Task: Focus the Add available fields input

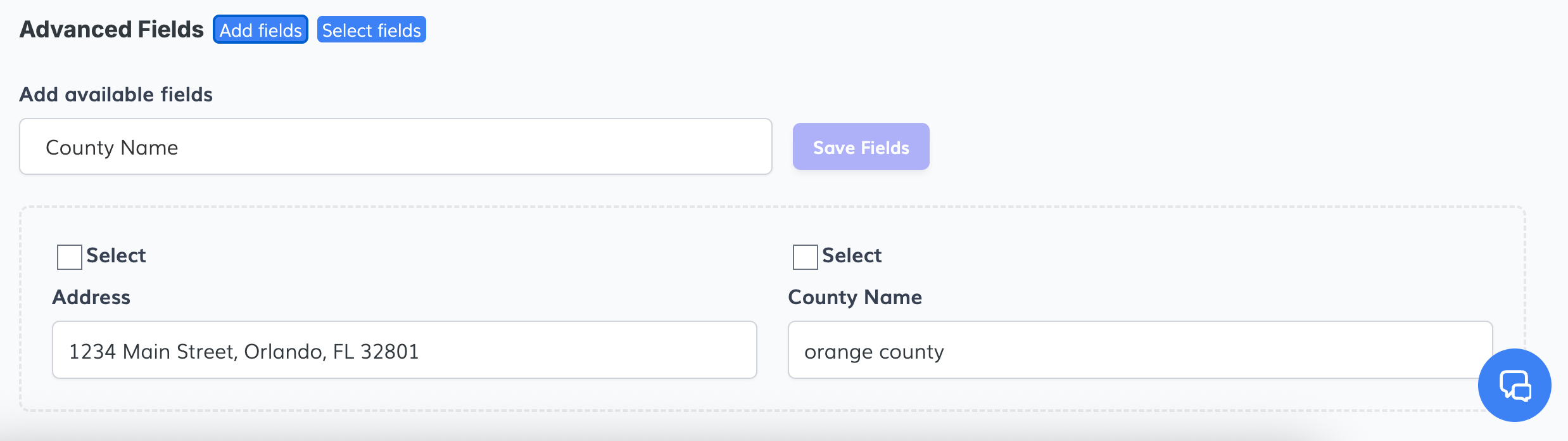Action: (x=395, y=147)
